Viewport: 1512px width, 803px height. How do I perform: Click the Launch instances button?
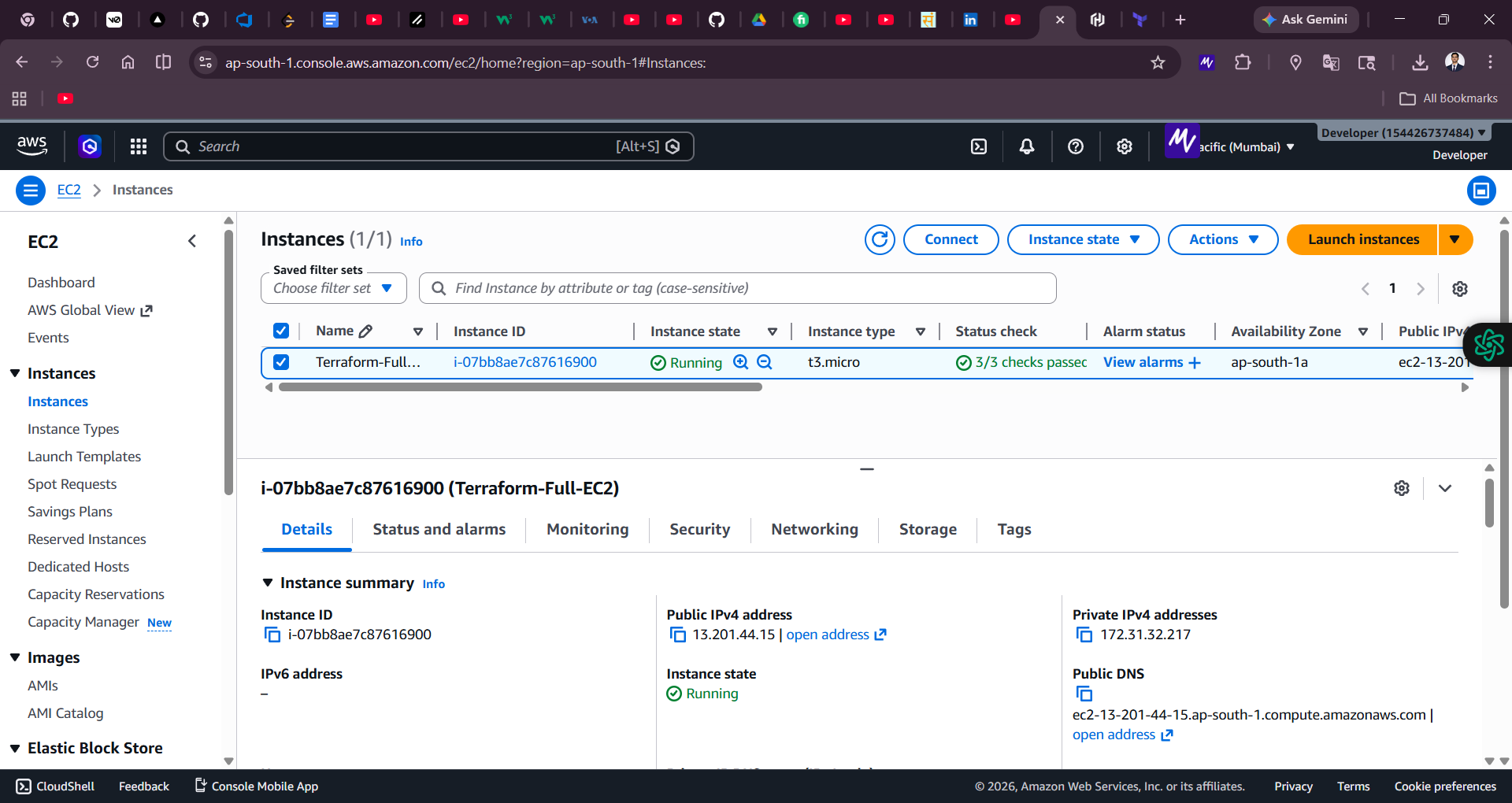click(1363, 239)
